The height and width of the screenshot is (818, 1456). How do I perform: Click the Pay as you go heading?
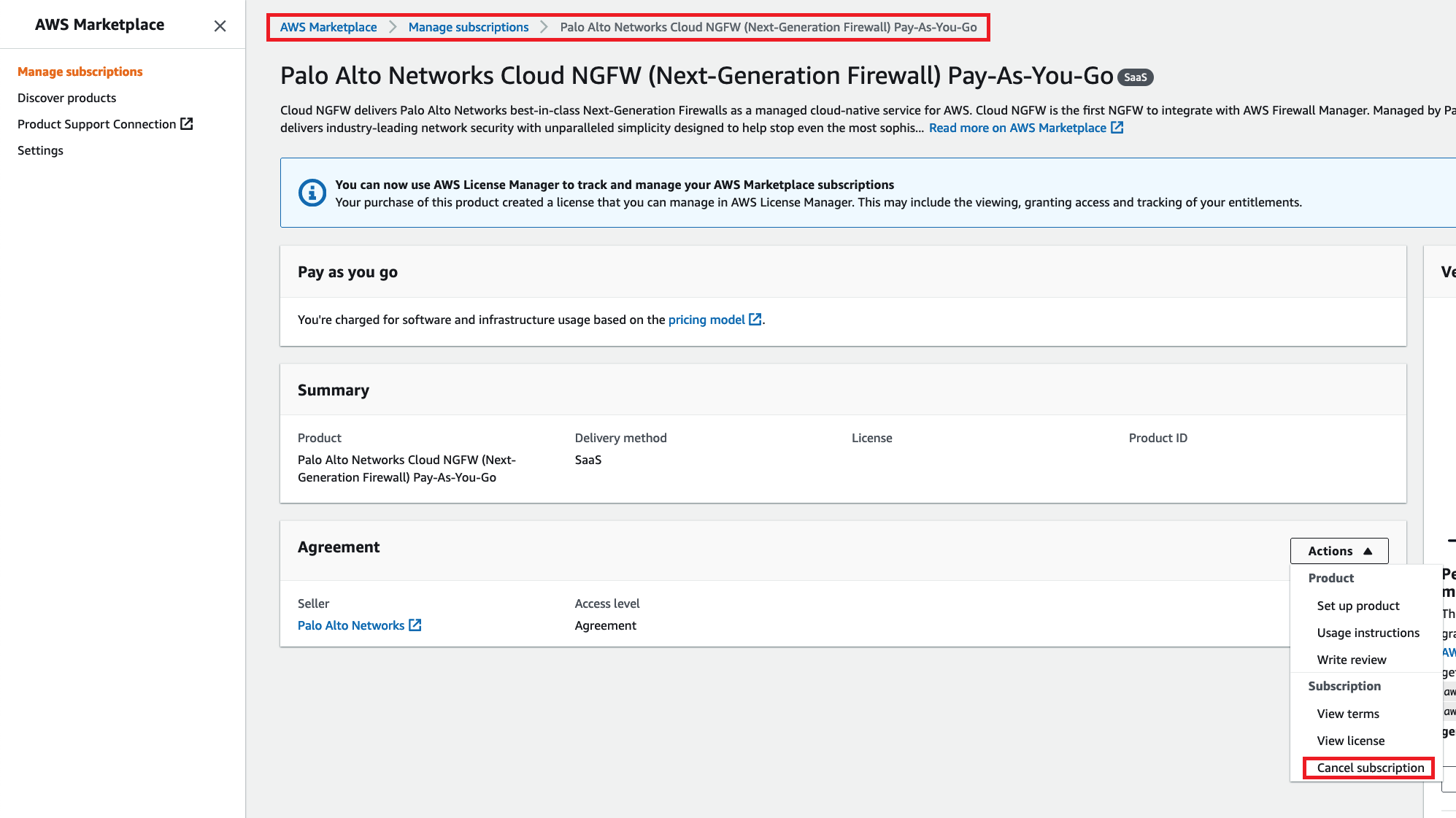click(x=347, y=272)
